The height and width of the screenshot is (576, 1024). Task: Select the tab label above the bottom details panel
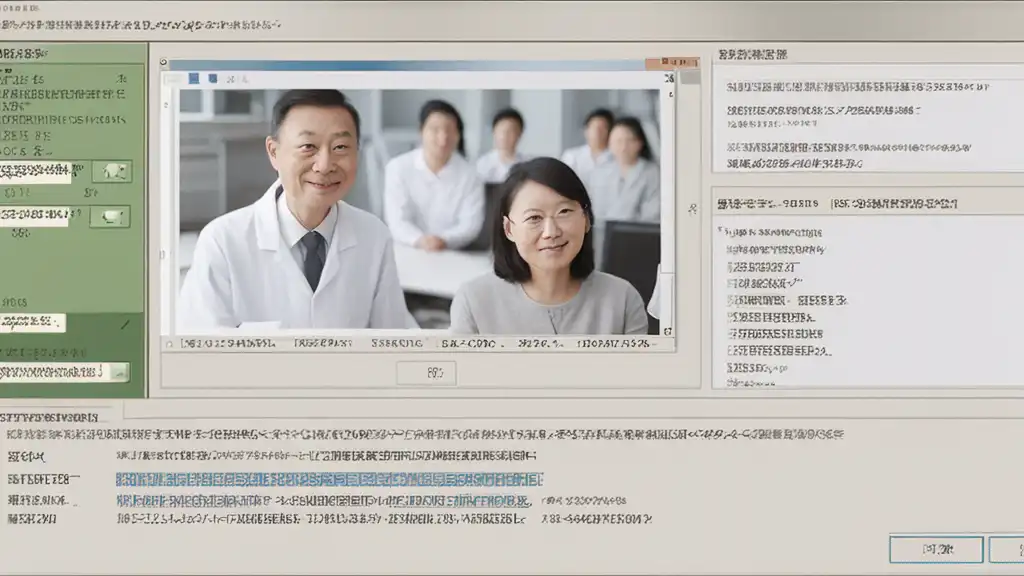coord(49,417)
